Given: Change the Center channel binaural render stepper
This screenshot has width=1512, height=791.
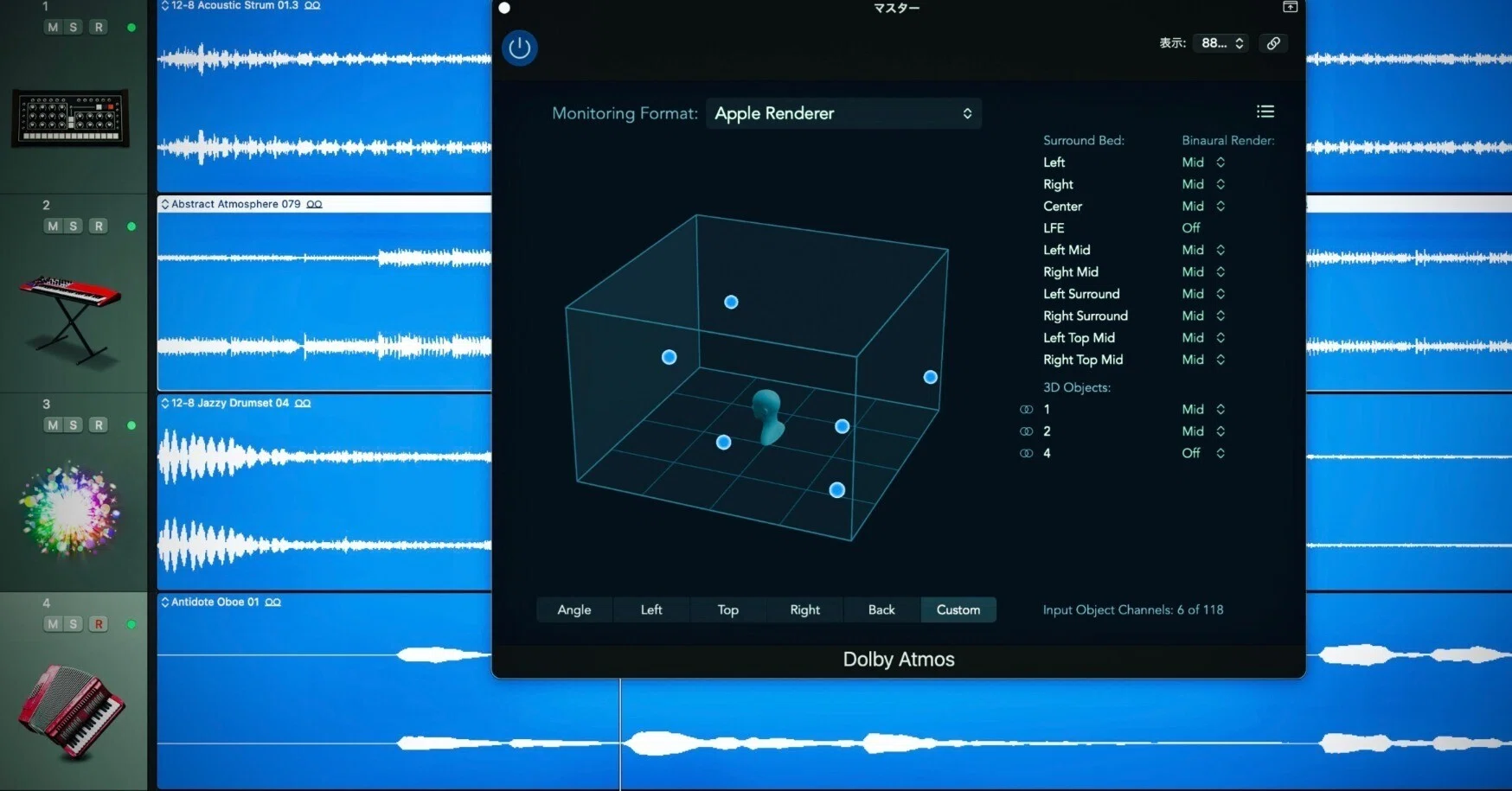Looking at the screenshot, I should click(x=1220, y=207).
